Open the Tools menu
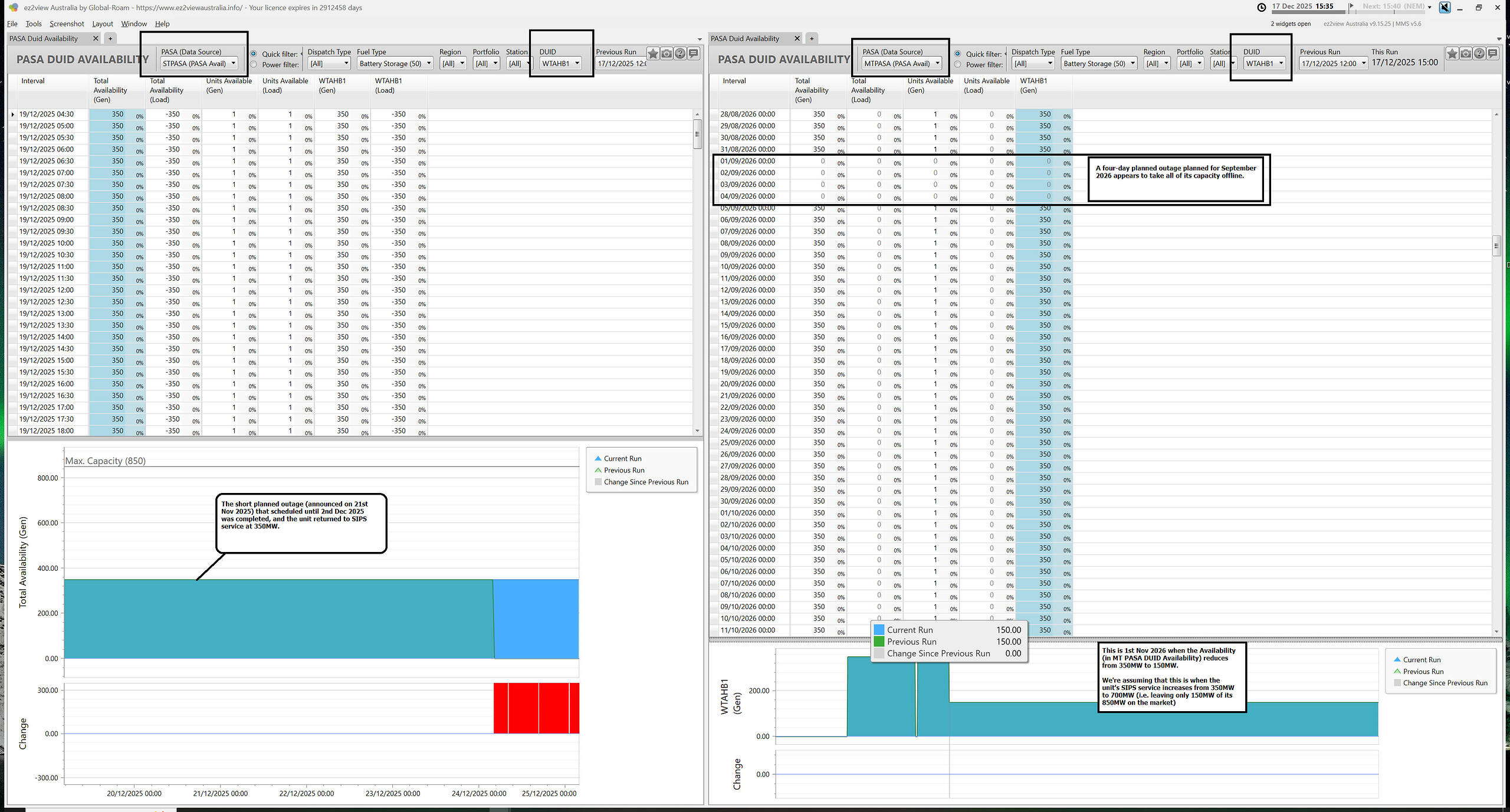The height and width of the screenshot is (812, 1510). point(34,24)
